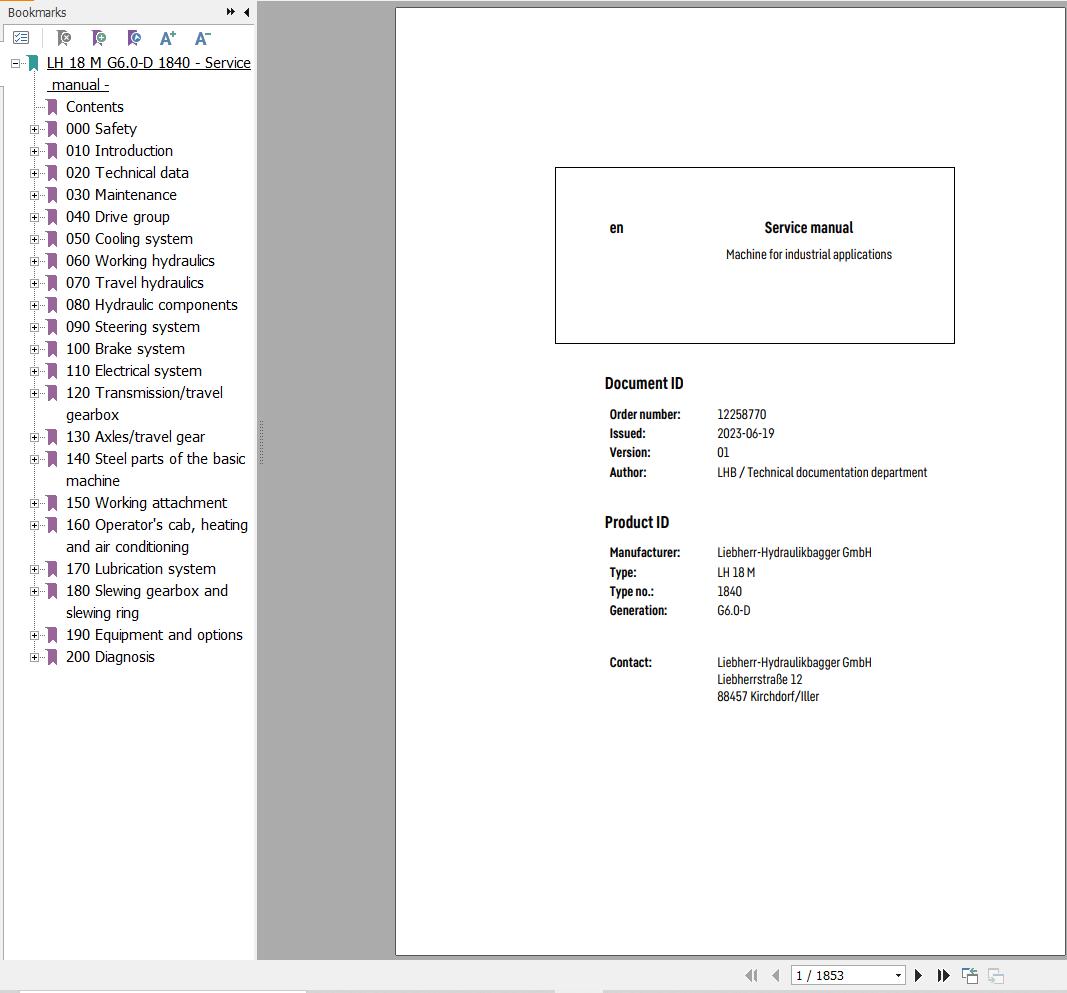The image size is (1067, 993).
Task: Select 090 Steering system bookmark
Action: pyautogui.click(x=133, y=327)
